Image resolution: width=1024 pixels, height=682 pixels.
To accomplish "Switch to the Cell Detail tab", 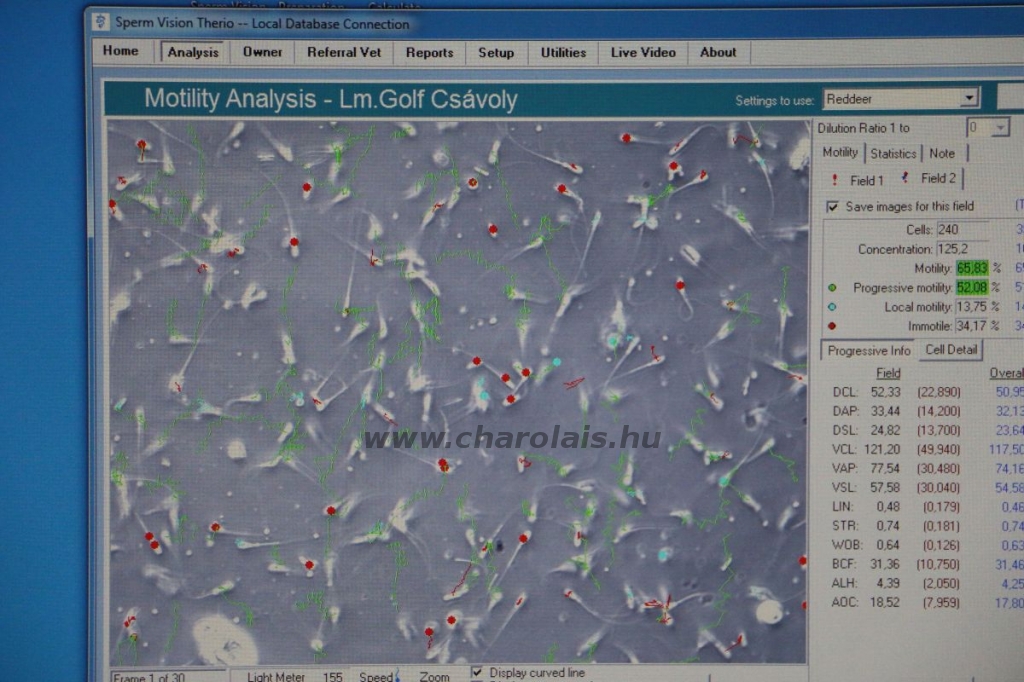I will pos(952,350).
